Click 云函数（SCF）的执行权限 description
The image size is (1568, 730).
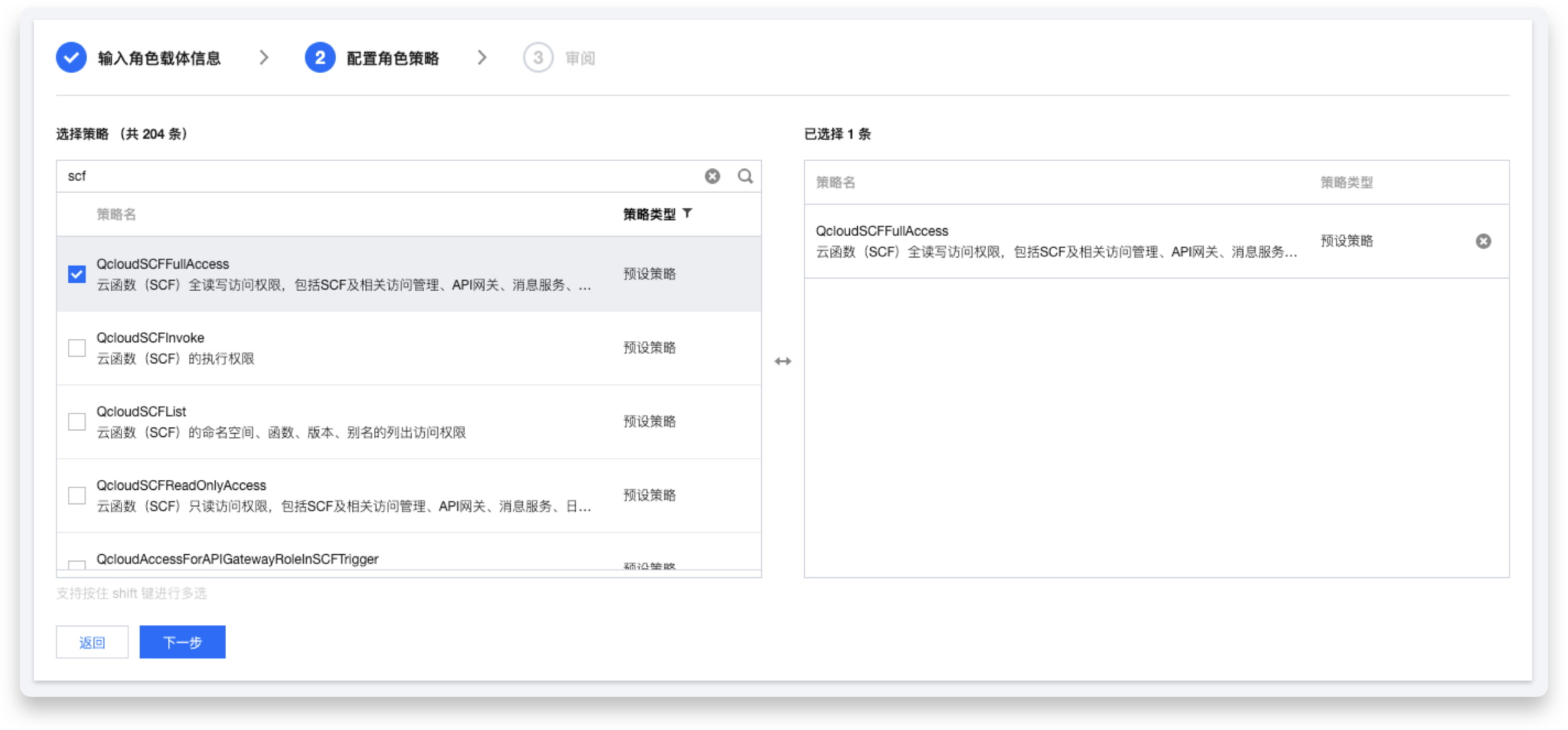tap(175, 359)
